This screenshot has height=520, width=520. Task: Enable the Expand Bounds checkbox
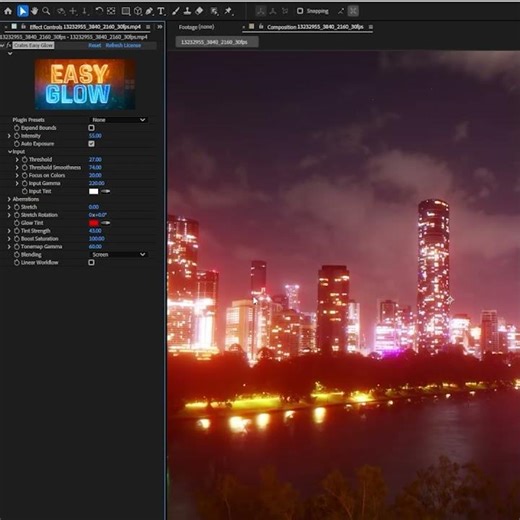91,128
